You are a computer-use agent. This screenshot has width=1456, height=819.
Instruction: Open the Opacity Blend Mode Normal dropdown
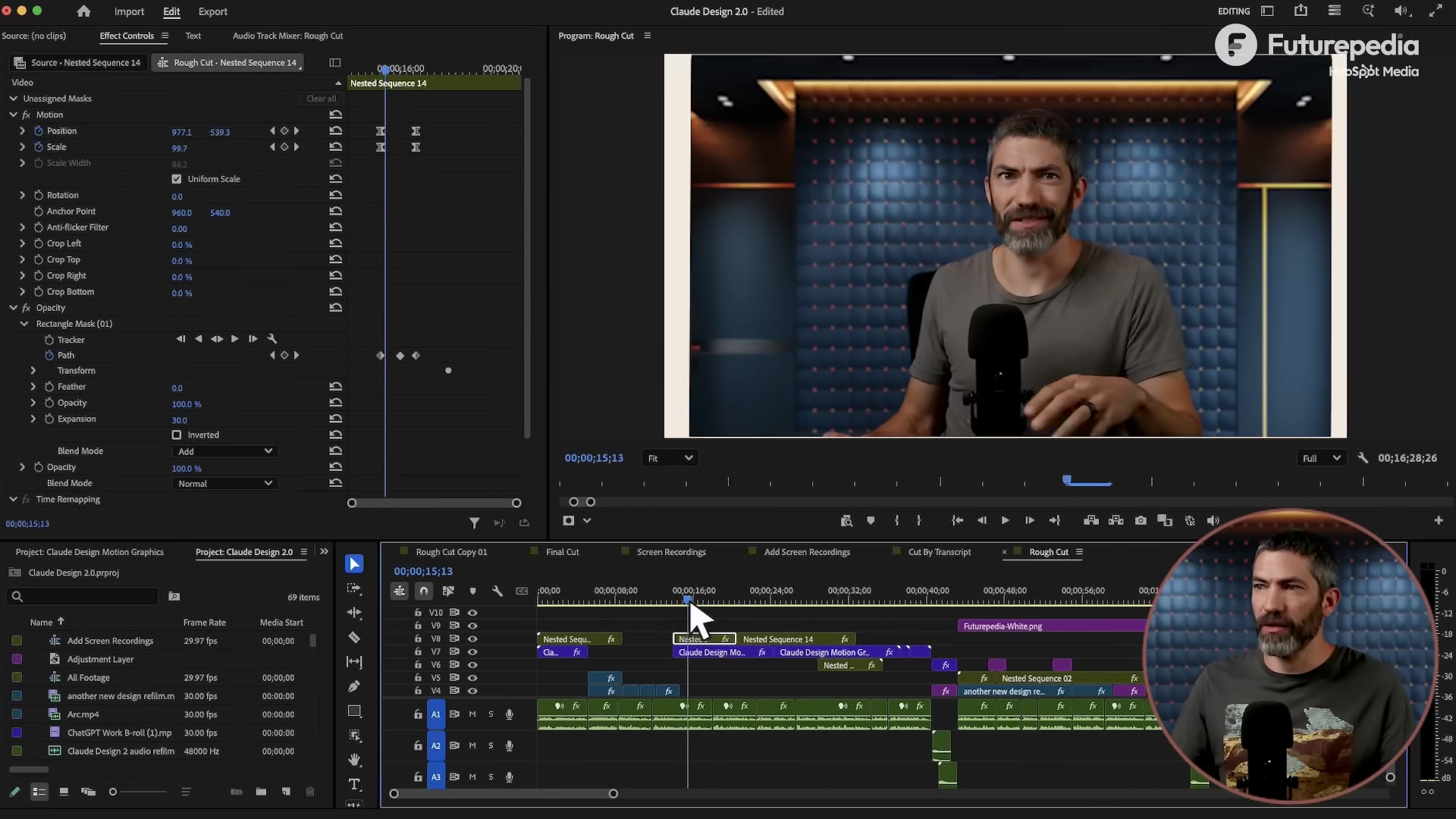[x=224, y=483]
